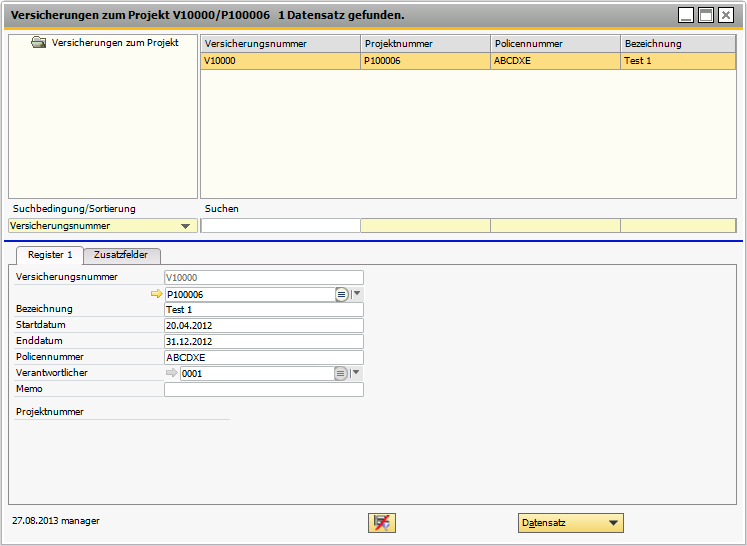Click the Memo input field
The width and height of the screenshot is (747, 546).
[263, 390]
